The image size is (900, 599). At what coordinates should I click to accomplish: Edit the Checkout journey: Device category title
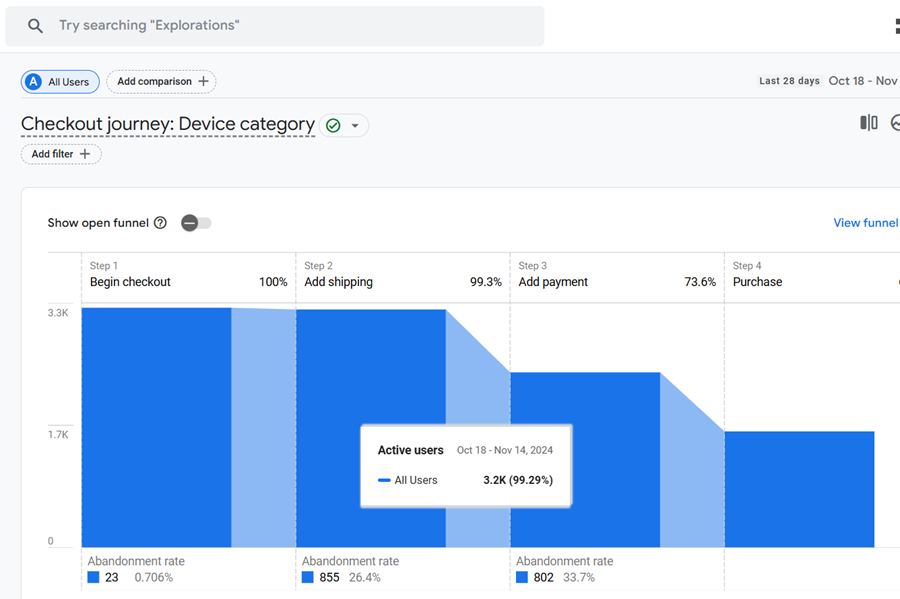point(168,124)
